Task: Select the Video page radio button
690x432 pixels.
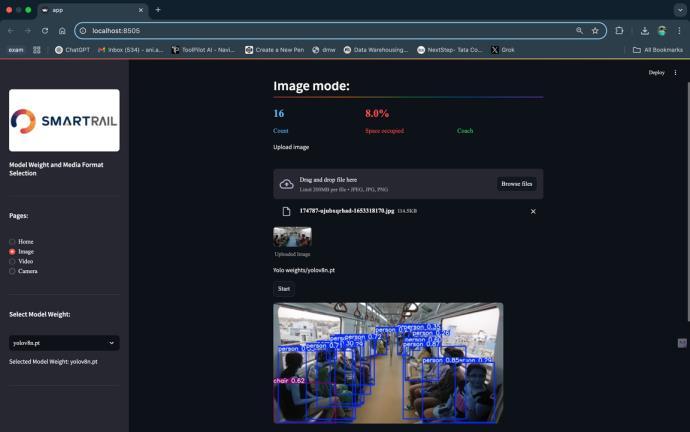Action: click(x=12, y=261)
